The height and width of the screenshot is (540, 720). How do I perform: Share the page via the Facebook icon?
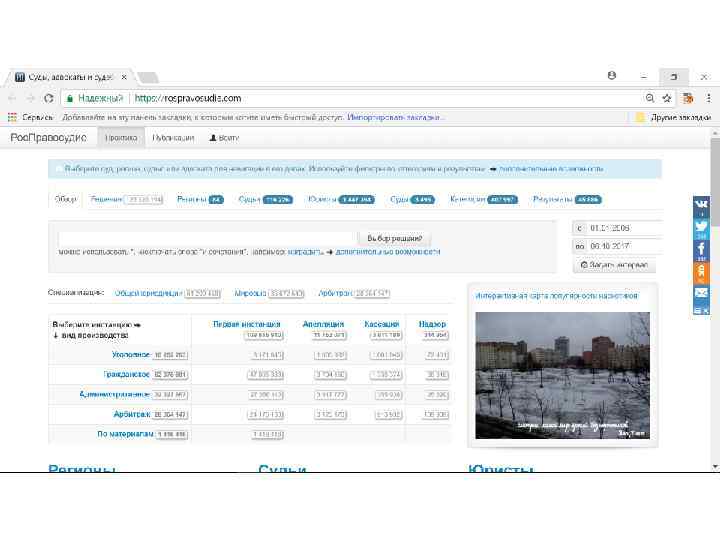pyautogui.click(x=701, y=250)
